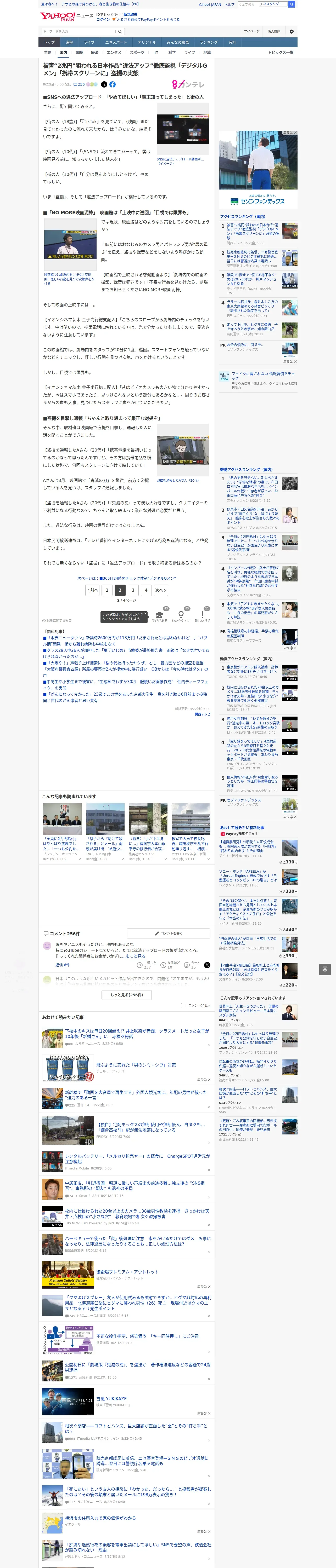Click the 記事に関する報告 report link
This screenshot has height=1568, width=336.
[57, 620]
